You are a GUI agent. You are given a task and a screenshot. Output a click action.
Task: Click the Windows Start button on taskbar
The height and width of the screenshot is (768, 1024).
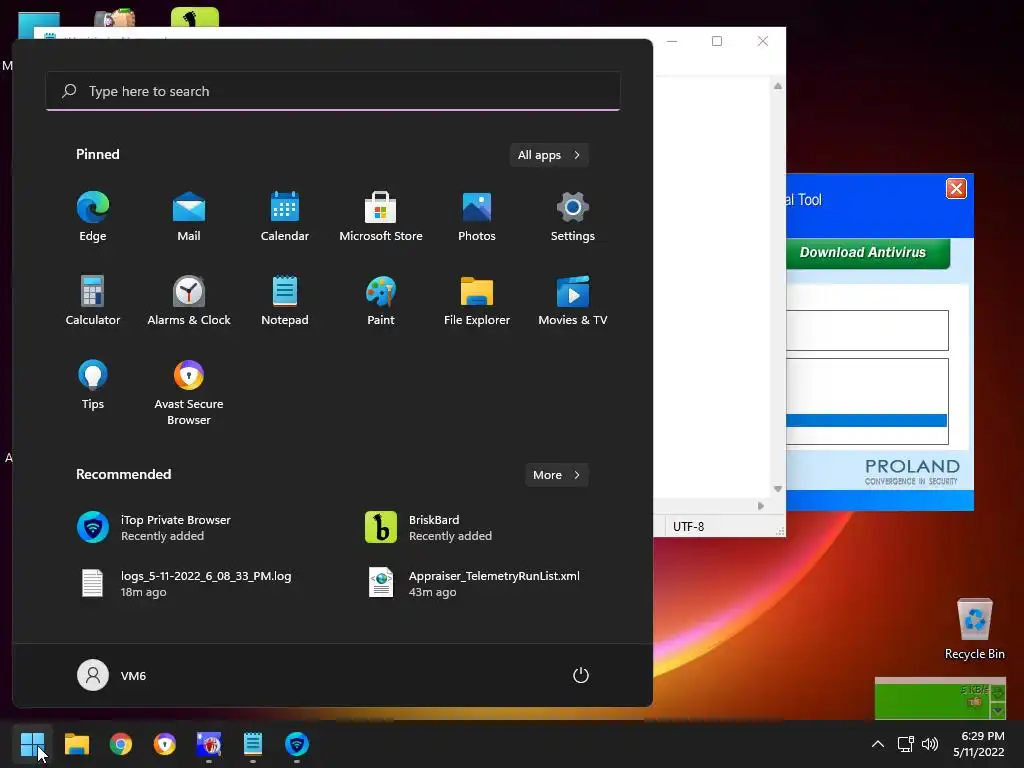32,744
